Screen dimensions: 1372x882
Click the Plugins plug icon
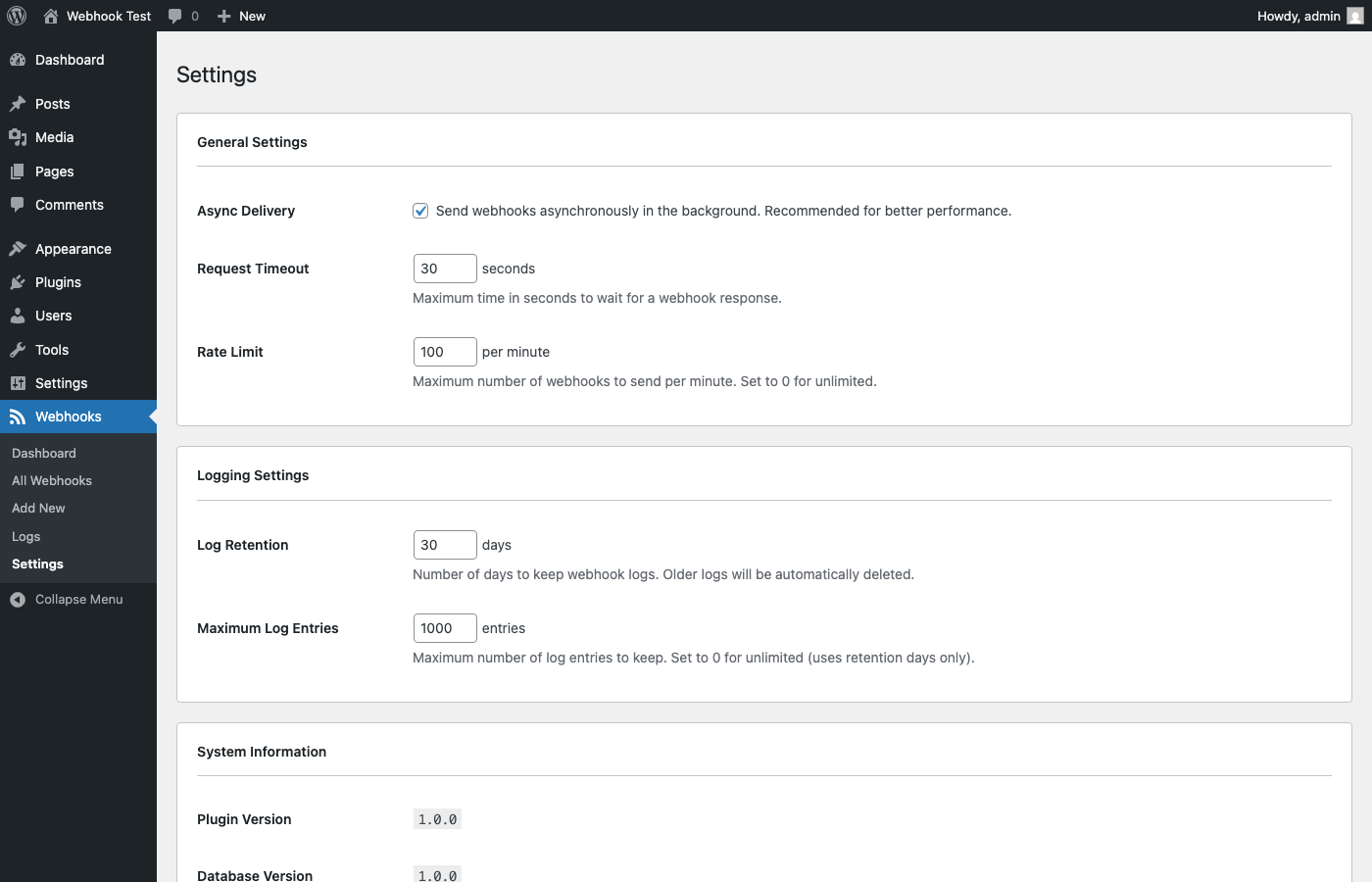click(18, 282)
